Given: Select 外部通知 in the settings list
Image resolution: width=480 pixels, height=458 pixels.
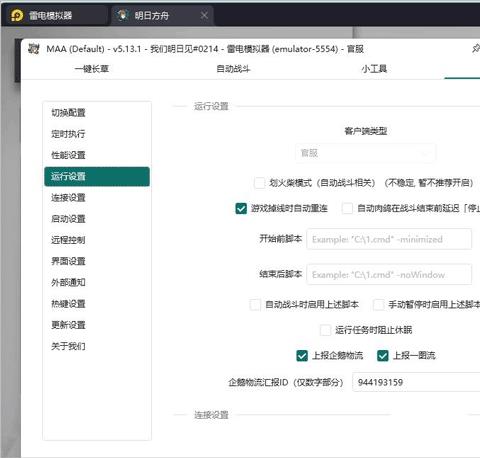Looking at the screenshot, I should coord(97,282).
